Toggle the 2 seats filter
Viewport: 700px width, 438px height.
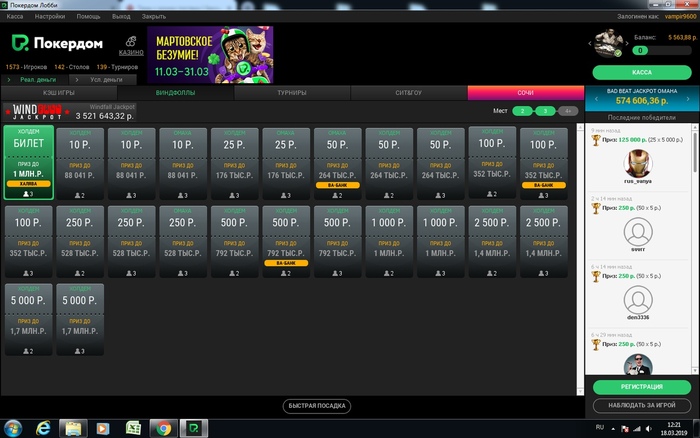(523, 111)
